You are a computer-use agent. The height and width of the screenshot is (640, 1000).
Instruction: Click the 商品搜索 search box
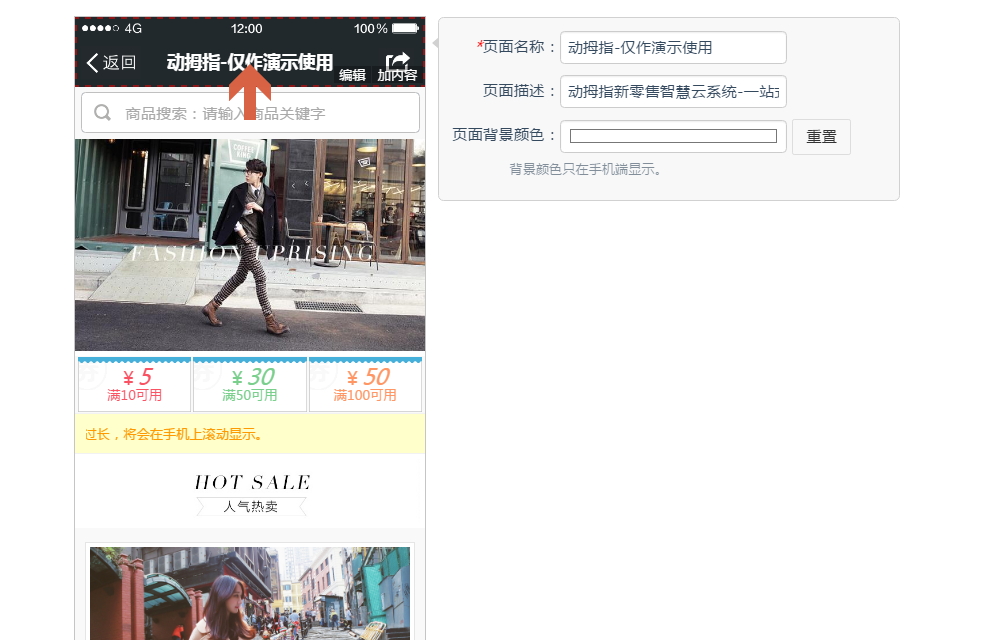tap(250, 113)
